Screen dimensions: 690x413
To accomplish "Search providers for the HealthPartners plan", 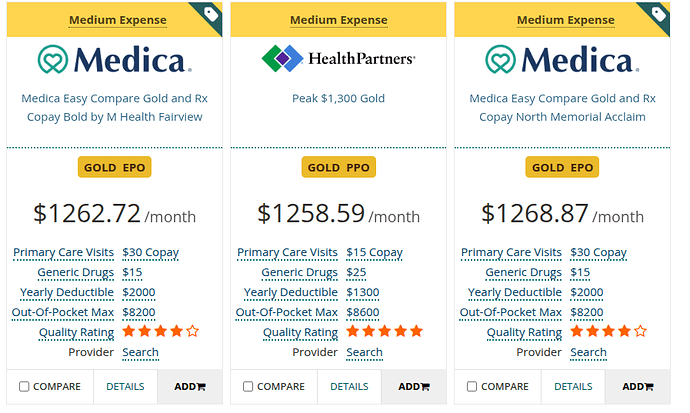I will 364,352.
